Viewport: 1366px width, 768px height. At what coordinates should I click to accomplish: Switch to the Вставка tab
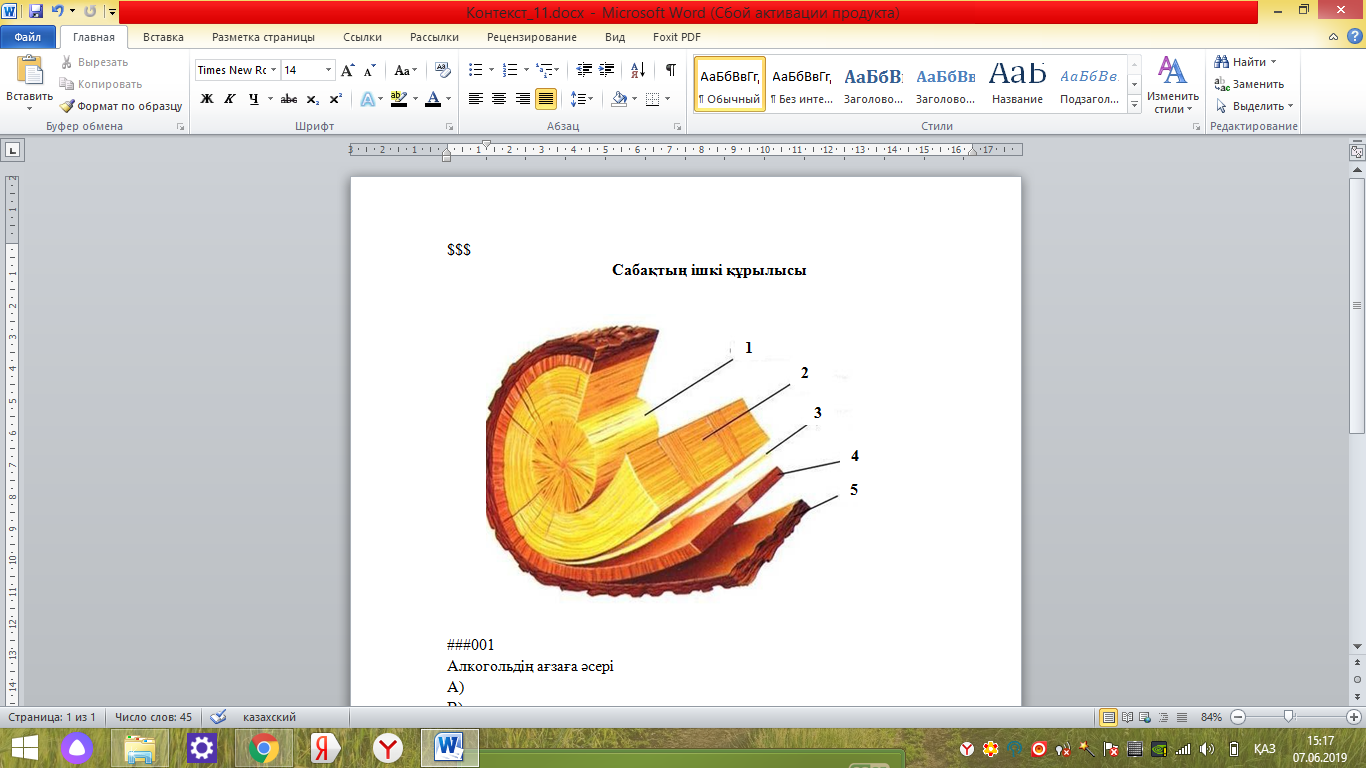163,37
